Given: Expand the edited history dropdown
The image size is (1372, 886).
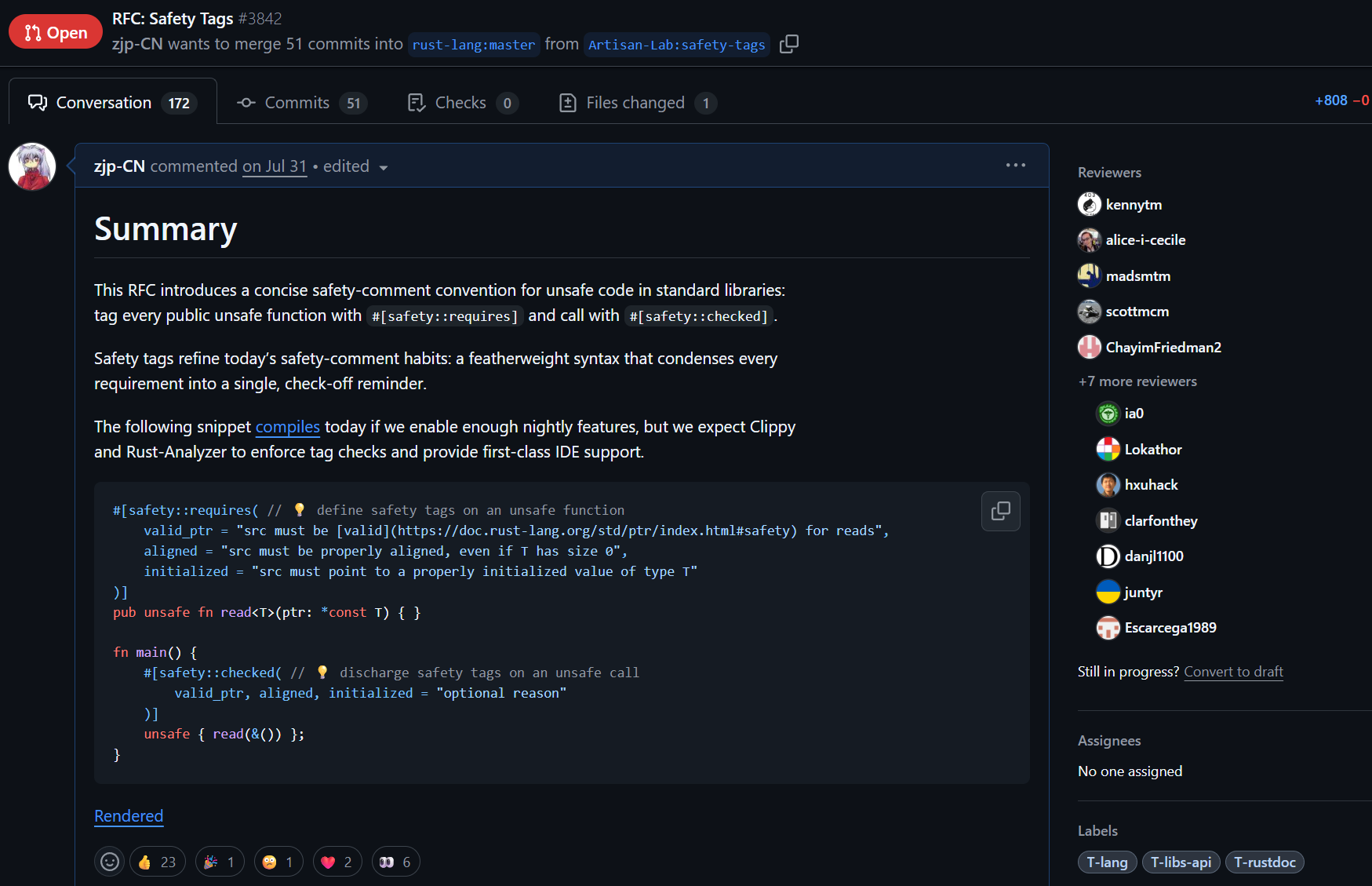Looking at the screenshot, I should [355, 166].
